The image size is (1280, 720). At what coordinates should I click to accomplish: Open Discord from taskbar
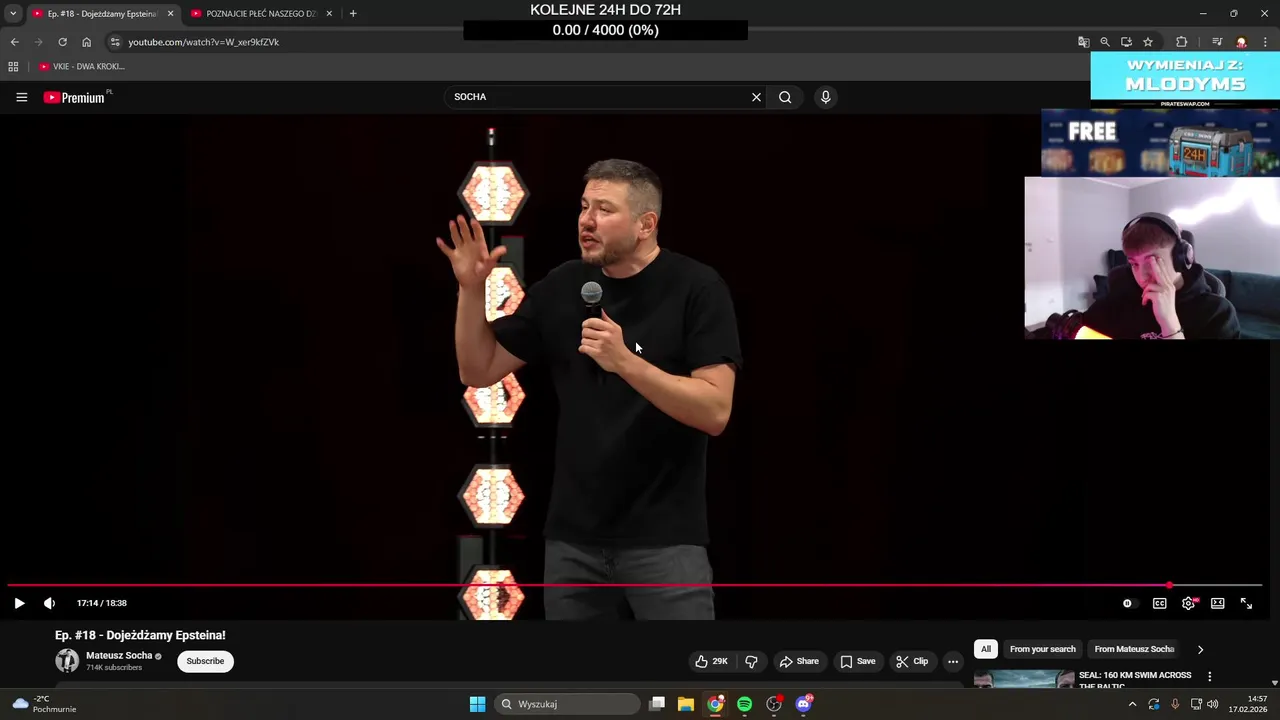[x=803, y=704]
